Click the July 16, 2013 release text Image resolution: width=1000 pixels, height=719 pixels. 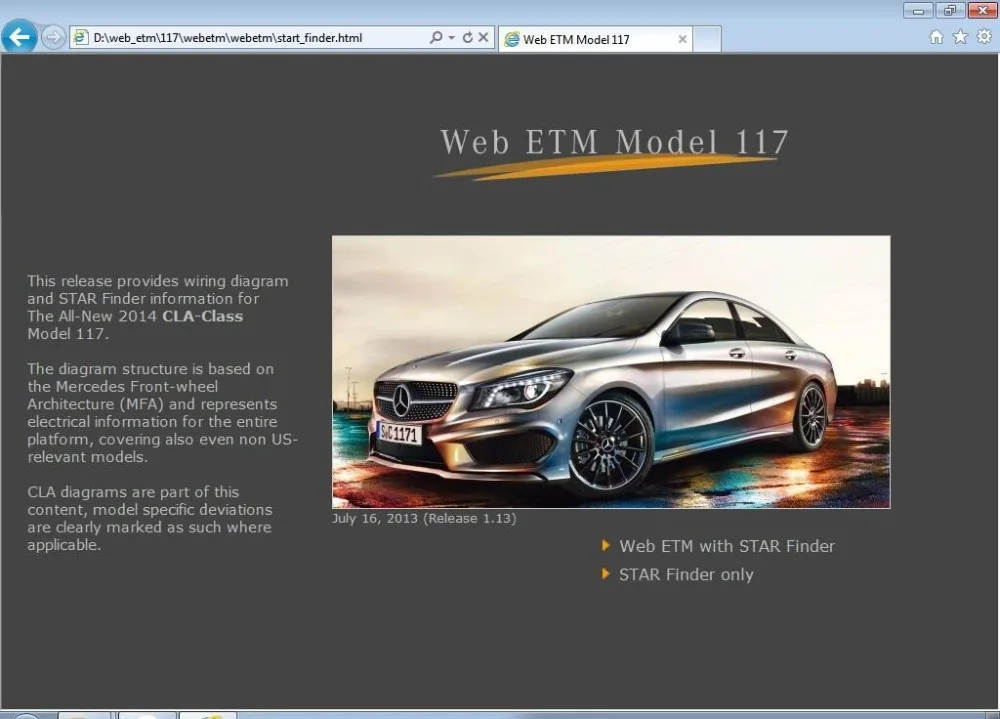click(424, 518)
